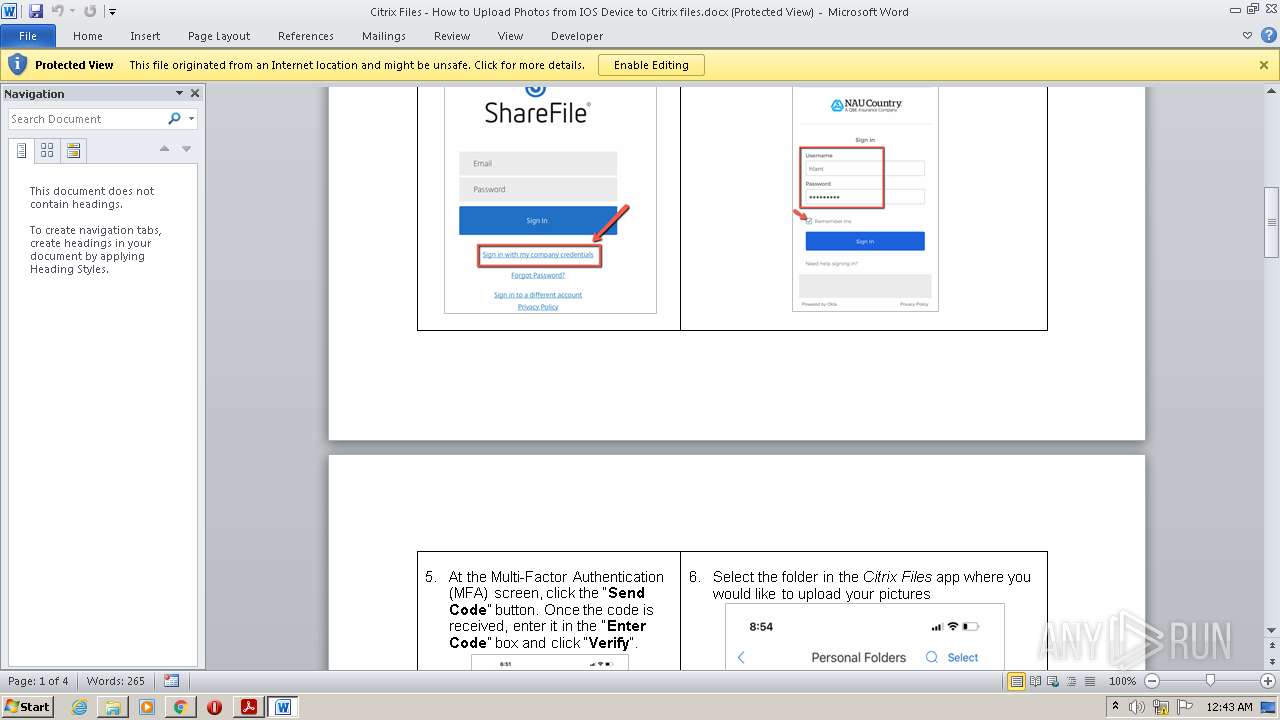Switch to the Insert ribbon tab
The height and width of the screenshot is (720, 1280).
point(145,36)
